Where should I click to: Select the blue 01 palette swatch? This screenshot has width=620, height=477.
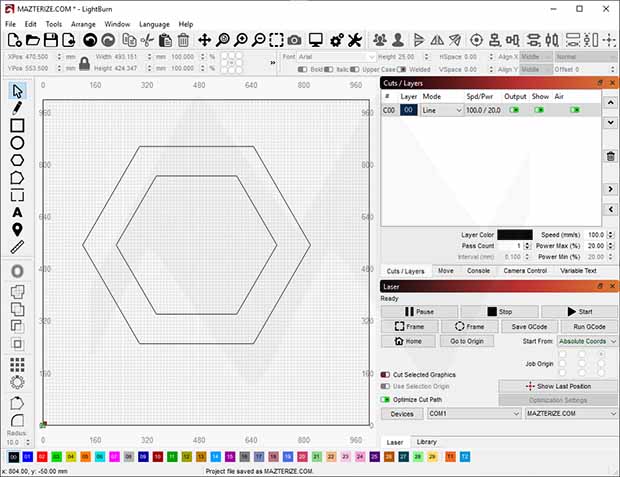[x=27, y=457]
